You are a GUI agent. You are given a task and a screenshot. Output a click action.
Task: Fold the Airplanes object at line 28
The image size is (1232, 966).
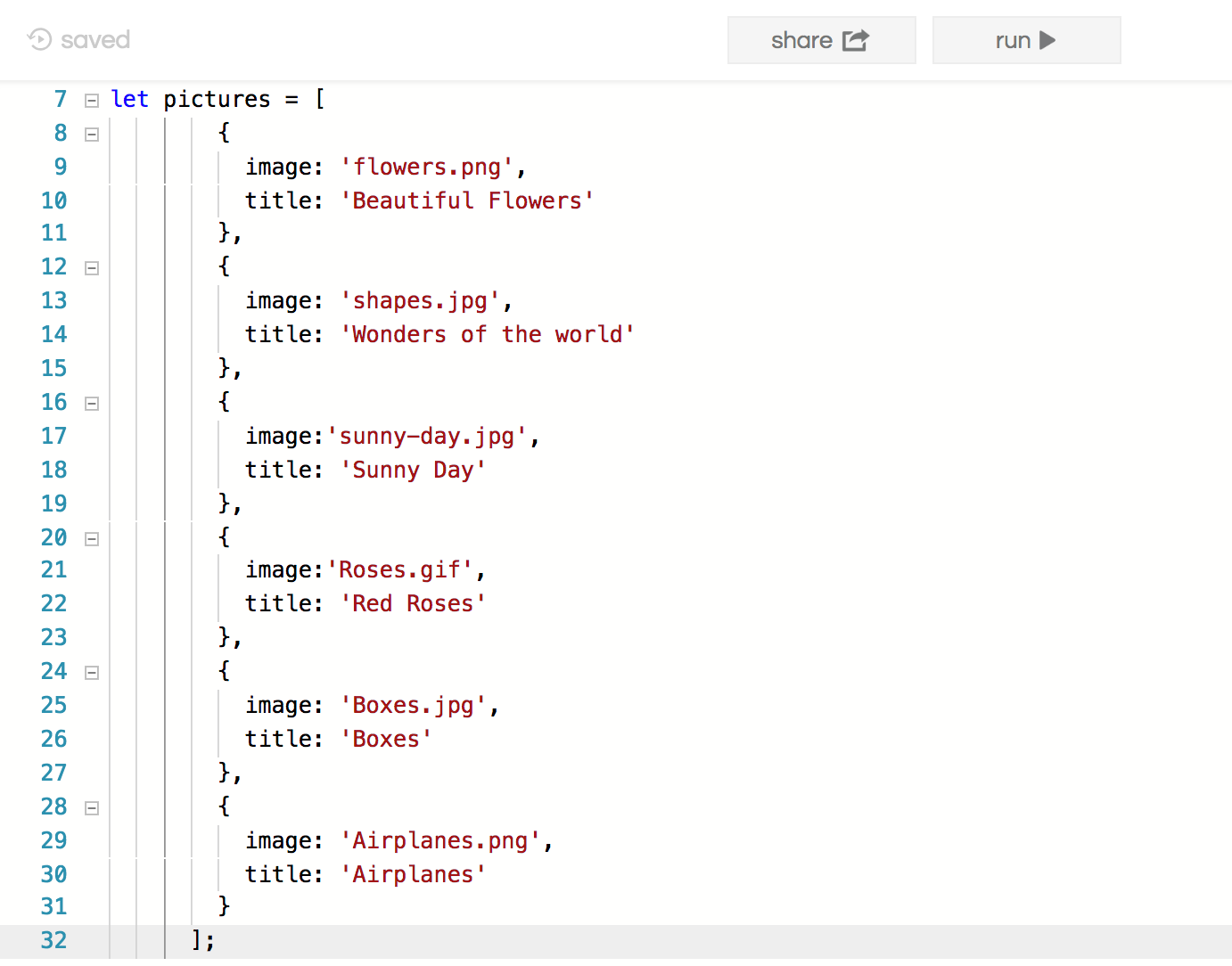[x=91, y=808]
